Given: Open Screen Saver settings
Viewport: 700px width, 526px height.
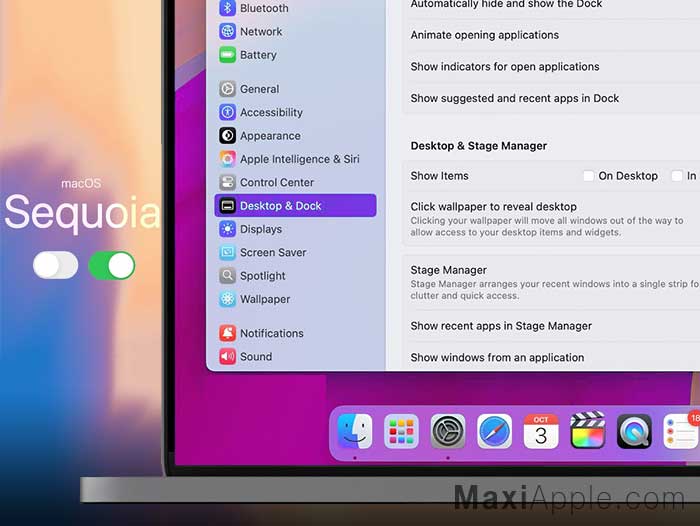Looking at the screenshot, I should tap(296, 252).
